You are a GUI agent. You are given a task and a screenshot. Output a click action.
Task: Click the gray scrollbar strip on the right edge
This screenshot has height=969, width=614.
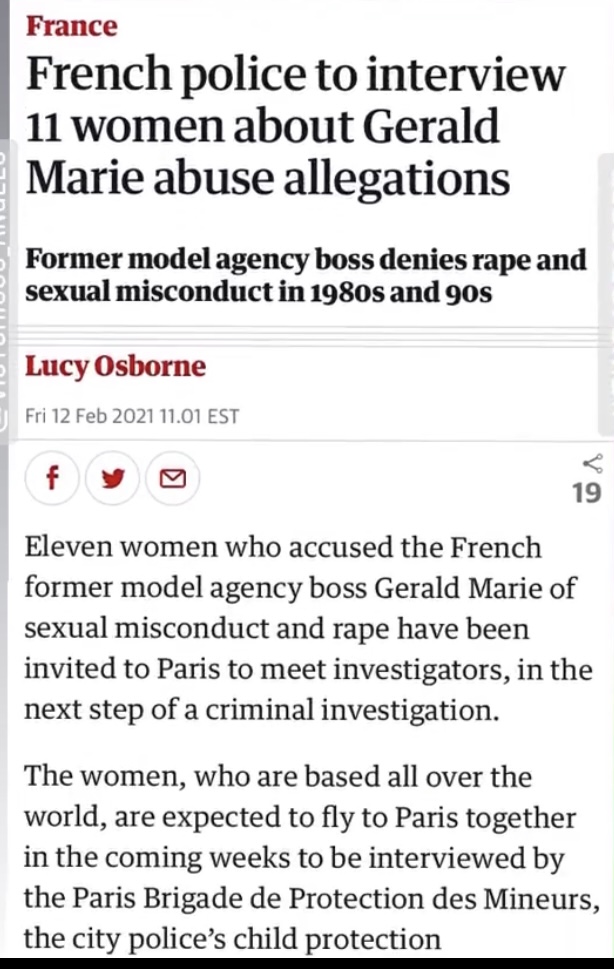point(606,300)
